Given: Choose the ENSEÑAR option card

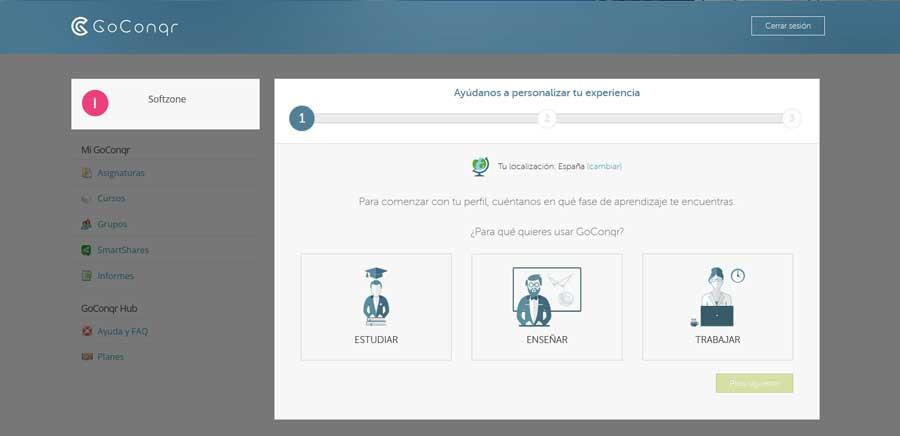Looking at the screenshot, I should click(x=547, y=307).
